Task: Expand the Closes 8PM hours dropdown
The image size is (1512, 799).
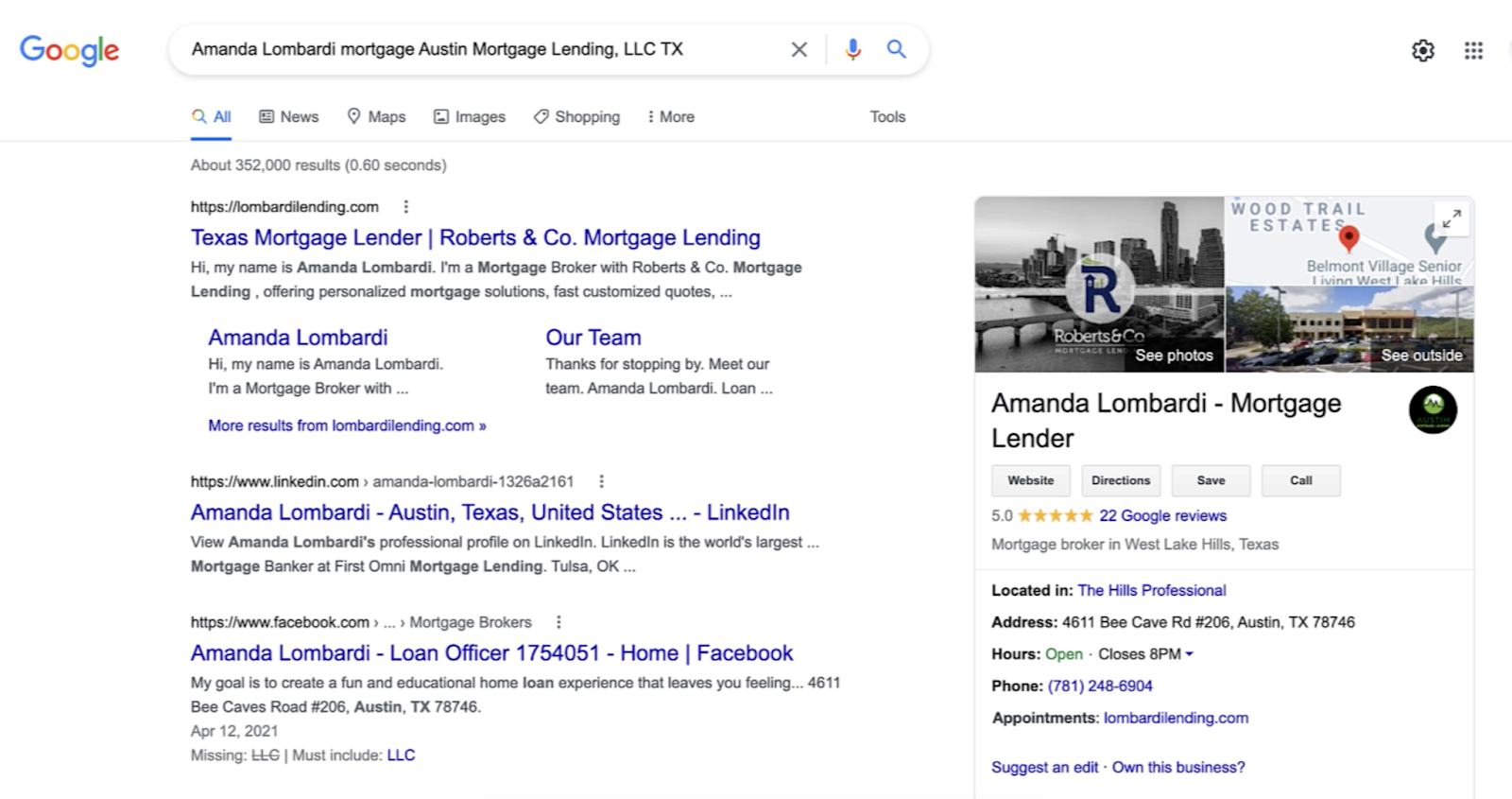Action: point(1145,654)
